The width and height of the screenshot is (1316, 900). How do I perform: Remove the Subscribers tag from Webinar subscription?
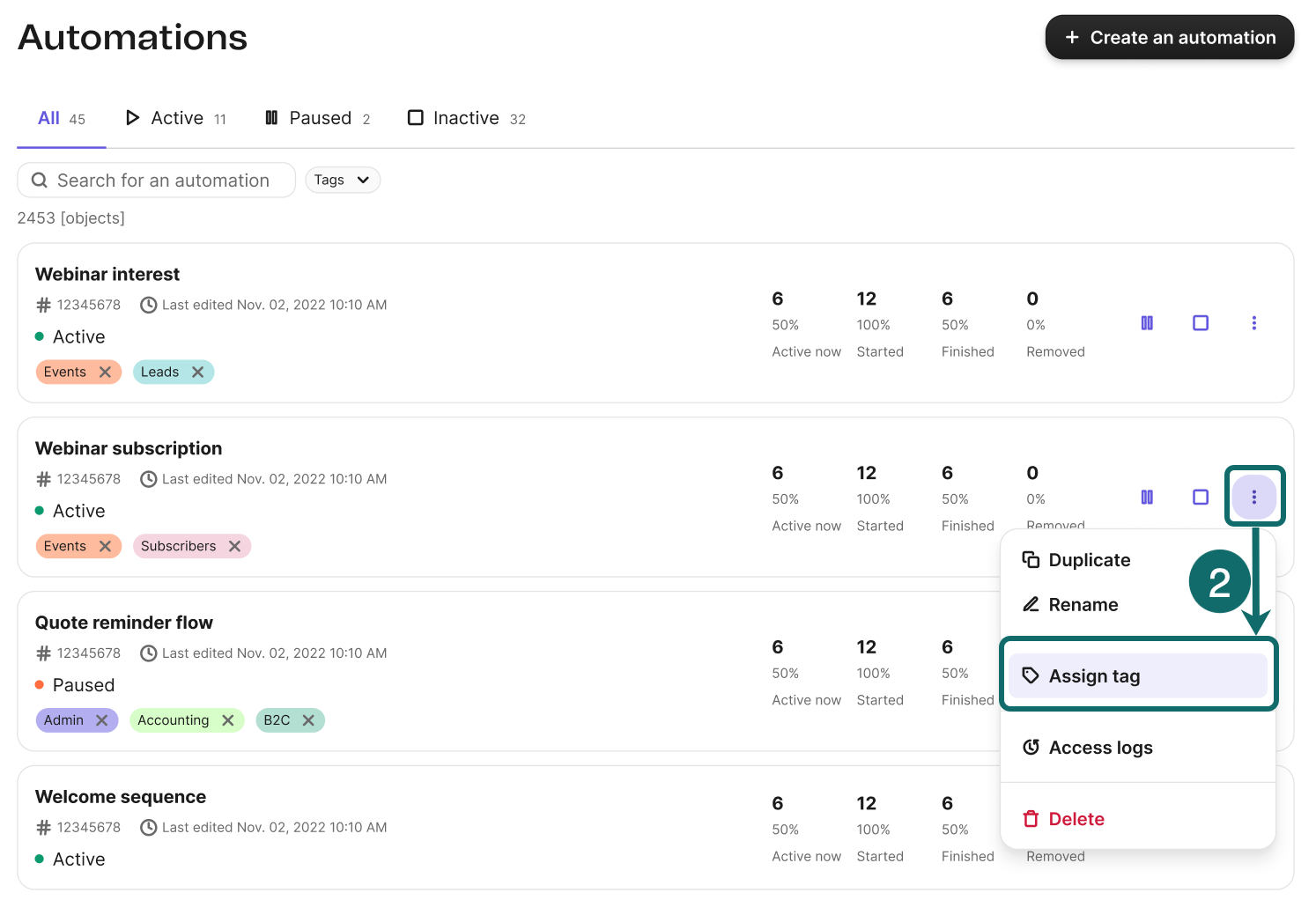234,546
